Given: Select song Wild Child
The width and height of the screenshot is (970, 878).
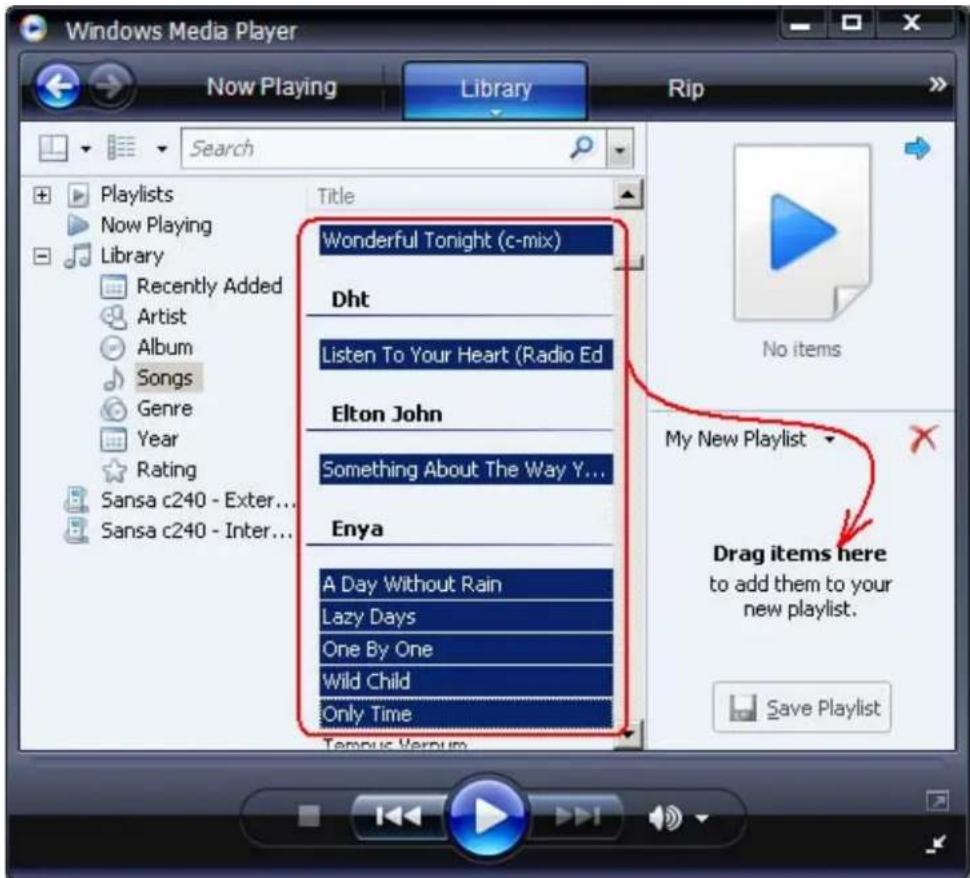Looking at the screenshot, I should [466, 681].
